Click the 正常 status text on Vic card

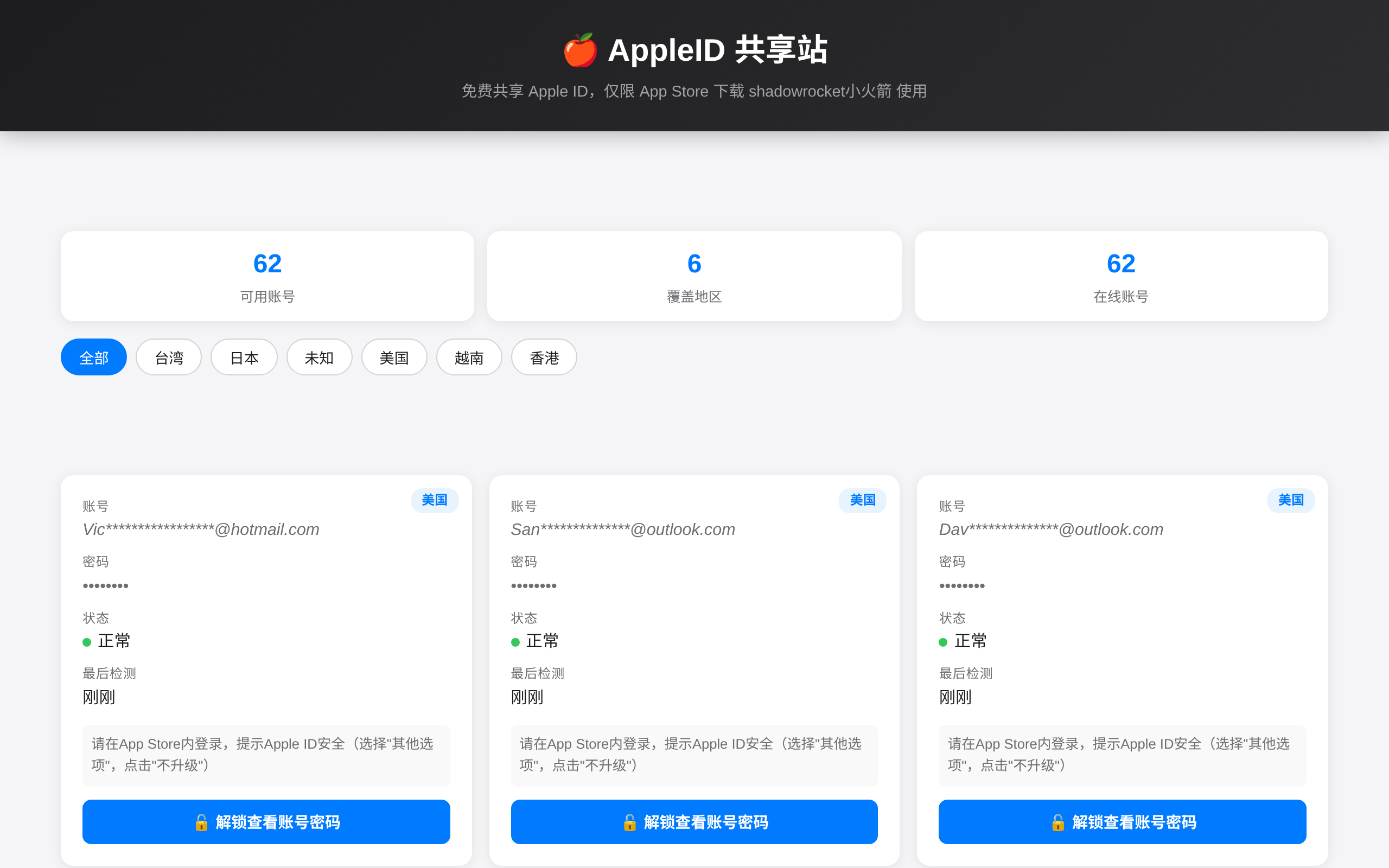(x=114, y=641)
